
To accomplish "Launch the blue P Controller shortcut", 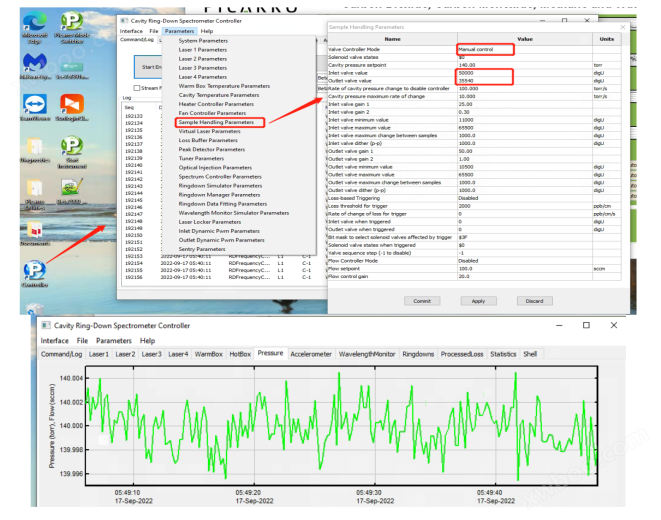I will point(35,272).
